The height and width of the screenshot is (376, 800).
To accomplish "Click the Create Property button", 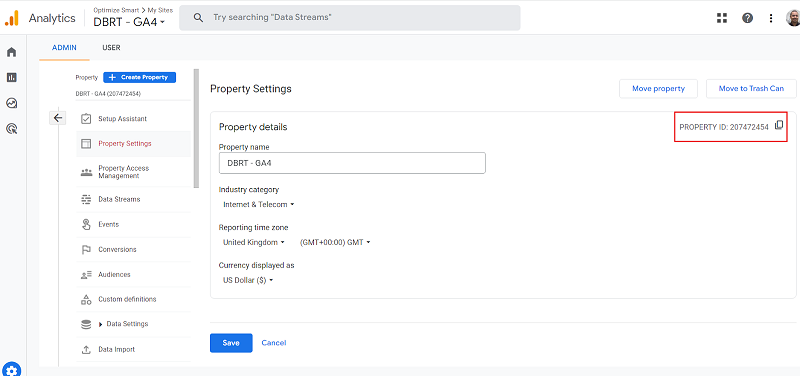I will pyautogui.click(x=139, y=77).
